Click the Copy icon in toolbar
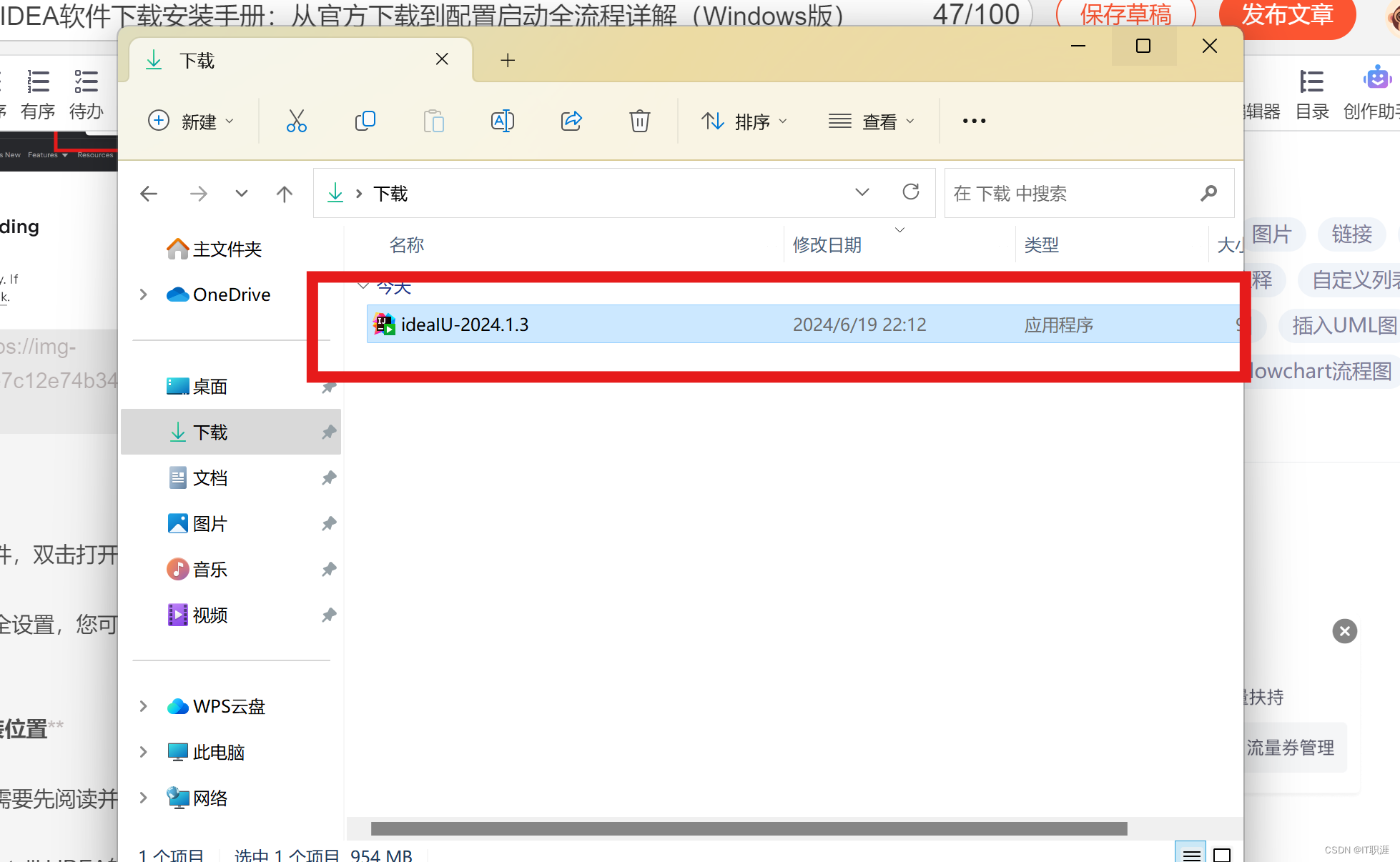1400x862 pixels. coord(365,121)
